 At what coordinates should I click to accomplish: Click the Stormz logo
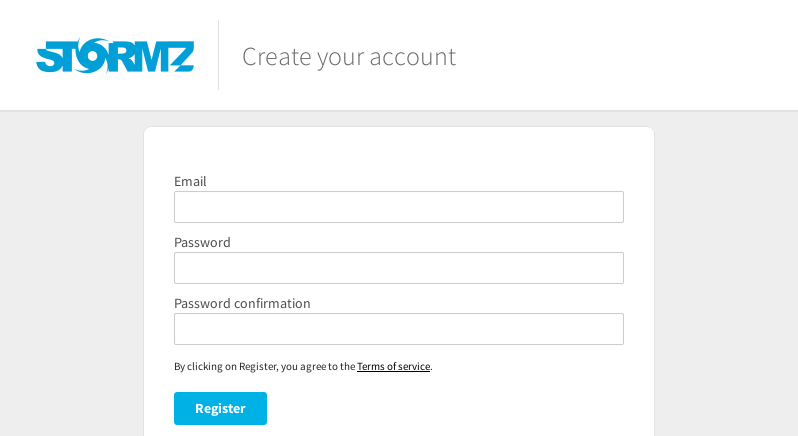[x=115, y=55]
